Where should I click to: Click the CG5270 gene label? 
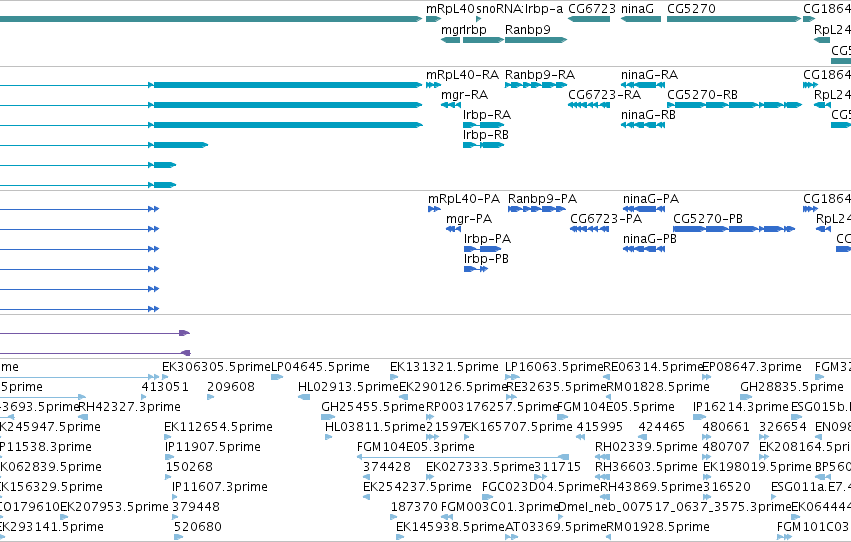(691, 9)
